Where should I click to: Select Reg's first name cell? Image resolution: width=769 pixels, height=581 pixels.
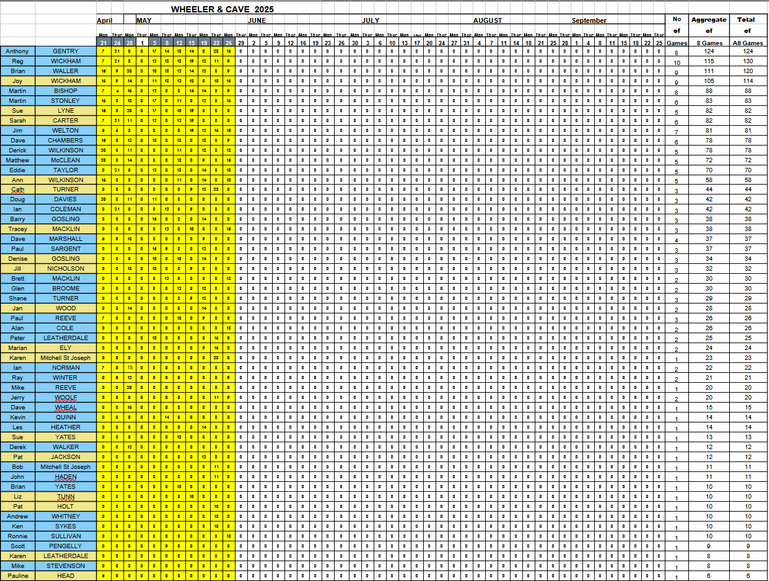[x=18, y=61]
